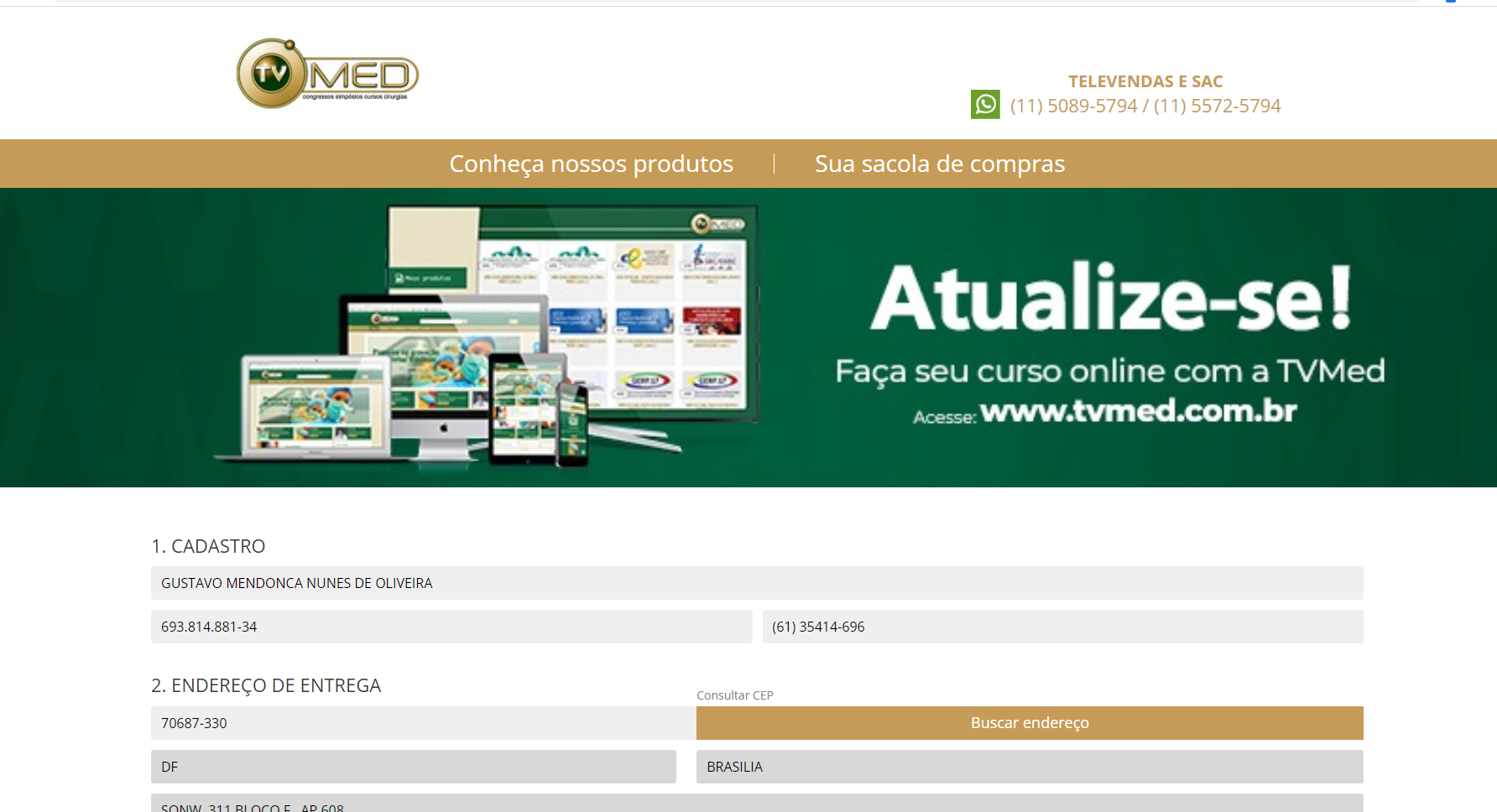Screen dimensions: 1497x812
Task: Click the CPF field 693.814.881-34
Action: 451,627
